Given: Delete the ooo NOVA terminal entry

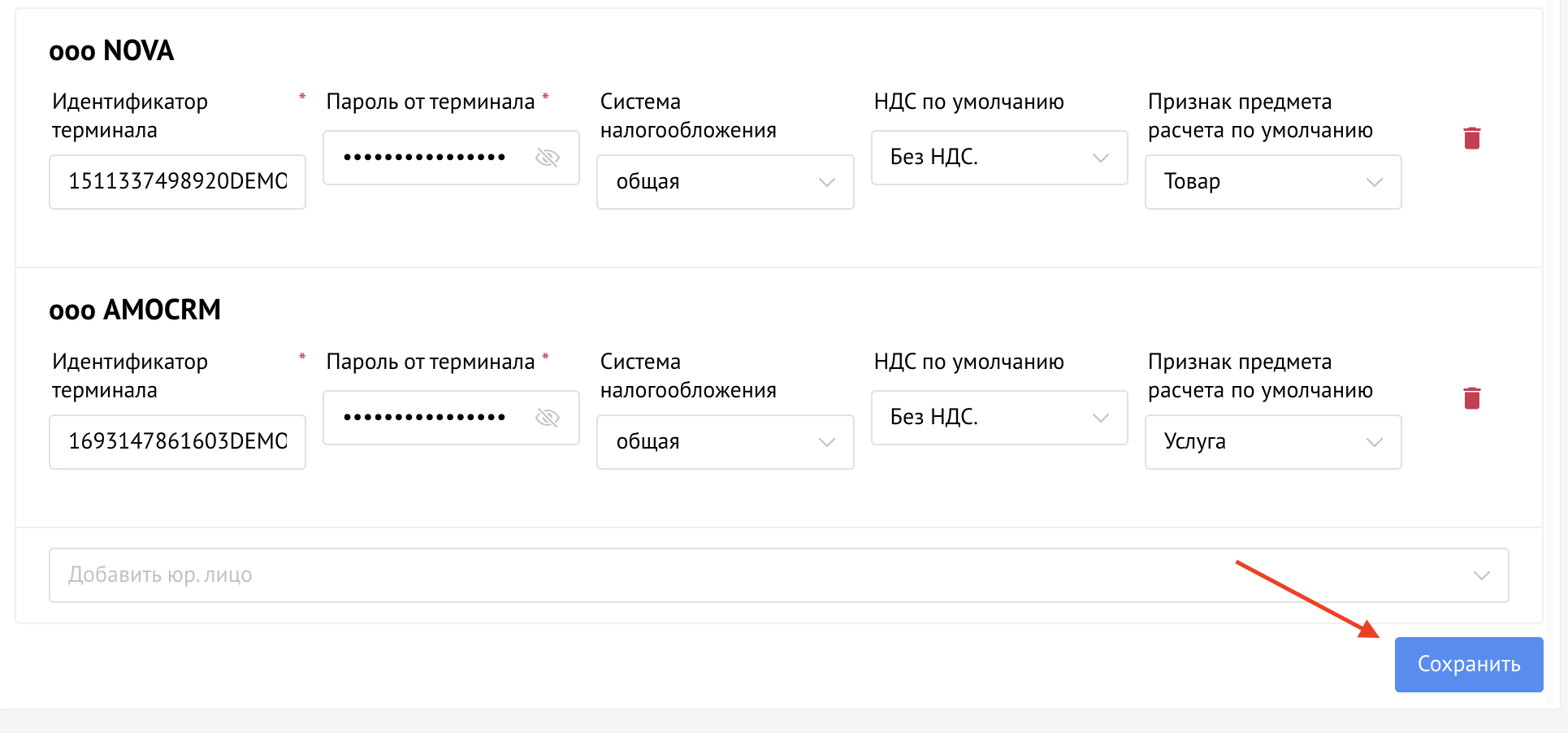Looking at the screenshot, I should click(x=1471, y=138).
